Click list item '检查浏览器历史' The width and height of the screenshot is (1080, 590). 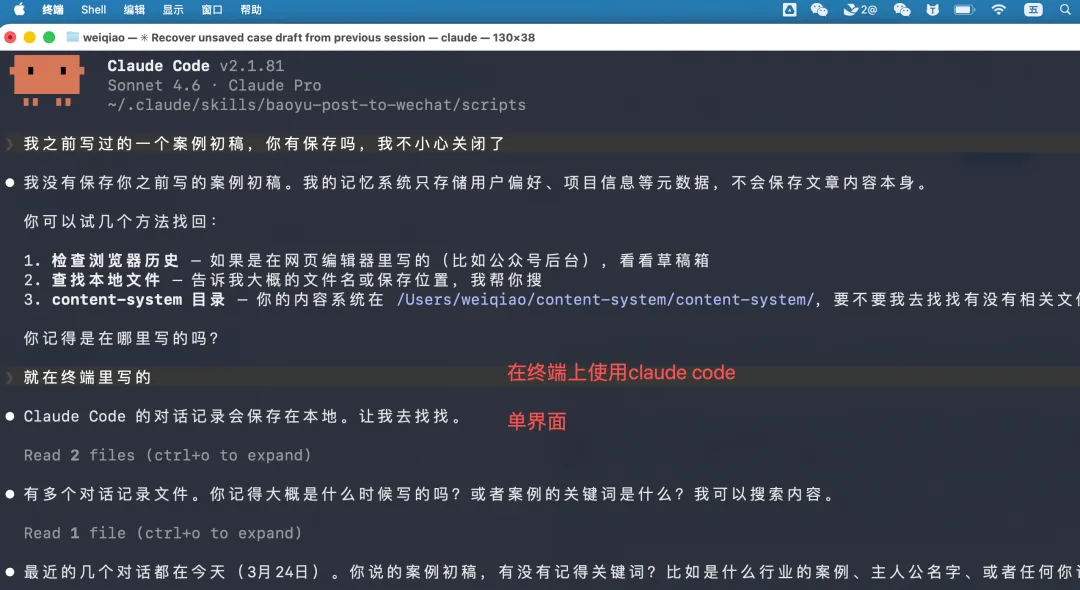coord(115,260)
